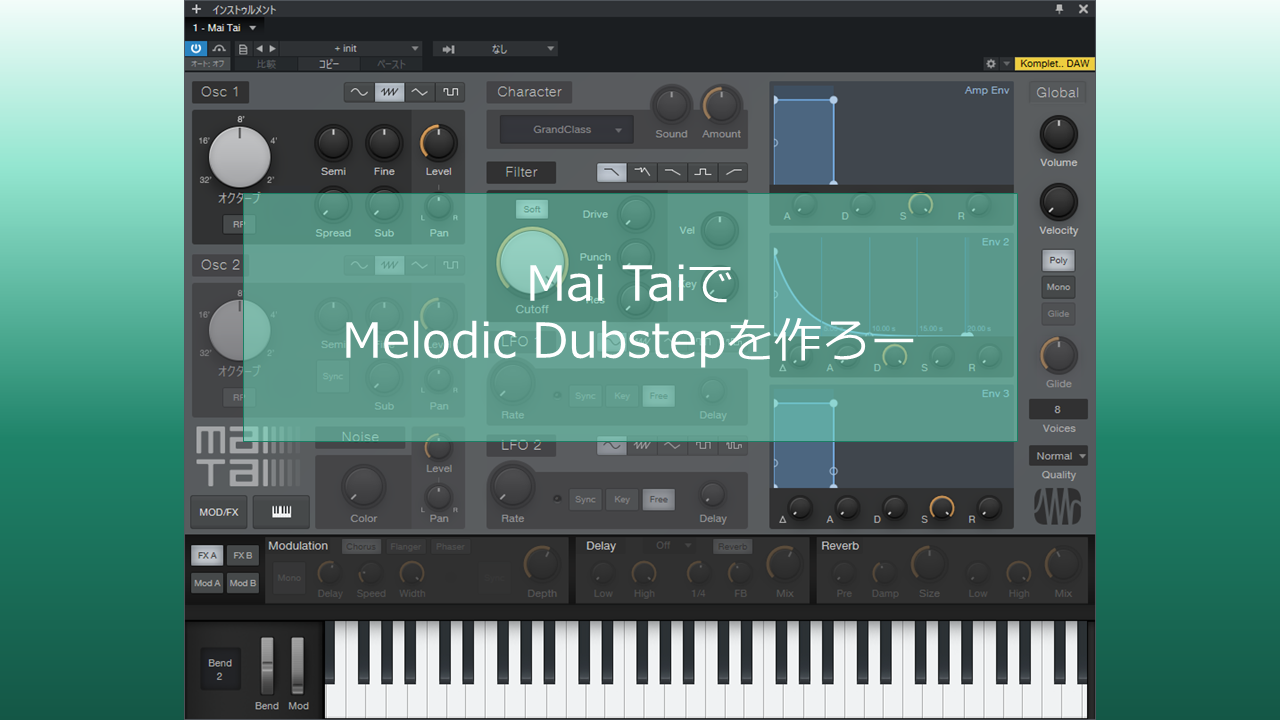Open the 1 - Mai Tai instrument dropdown
Screen dimensions: 1280x720
tap(225, 28)
